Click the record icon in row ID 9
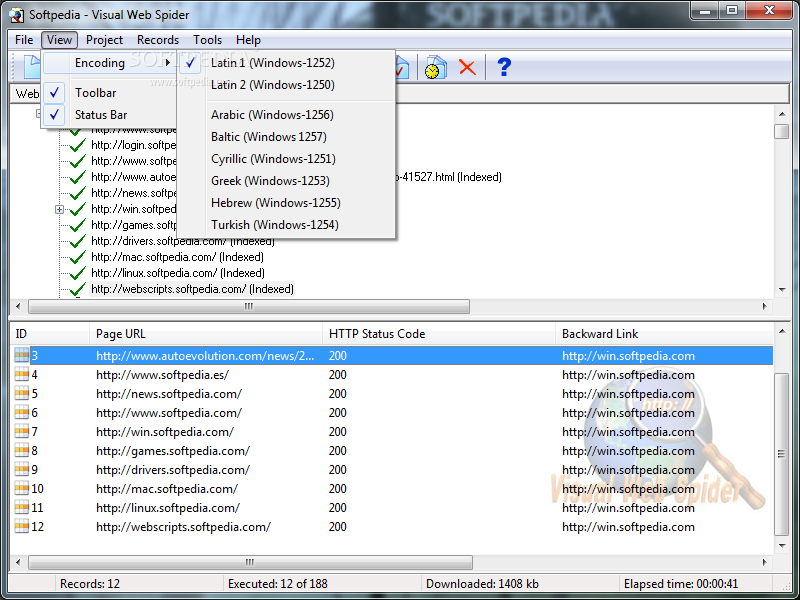The width and height of the screenshot is (800, 600). 21,469
